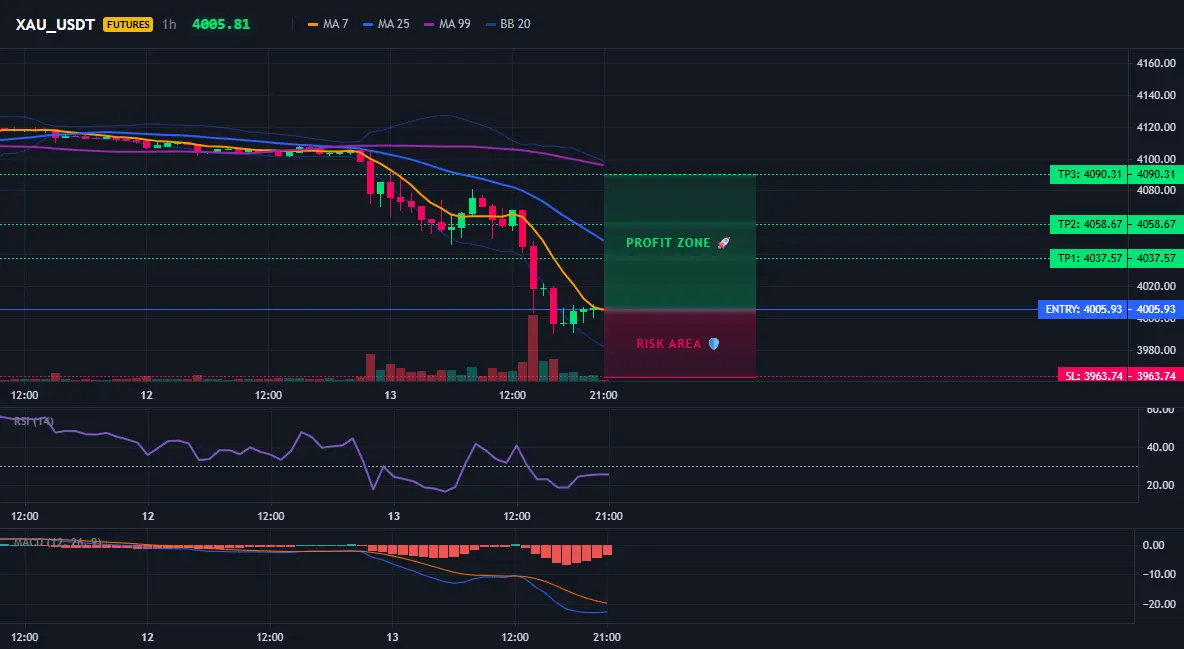Toggle the MA 99 legend entry
Image resolution: width=1184 pixels, height=649 pixels.
(448, 24)
